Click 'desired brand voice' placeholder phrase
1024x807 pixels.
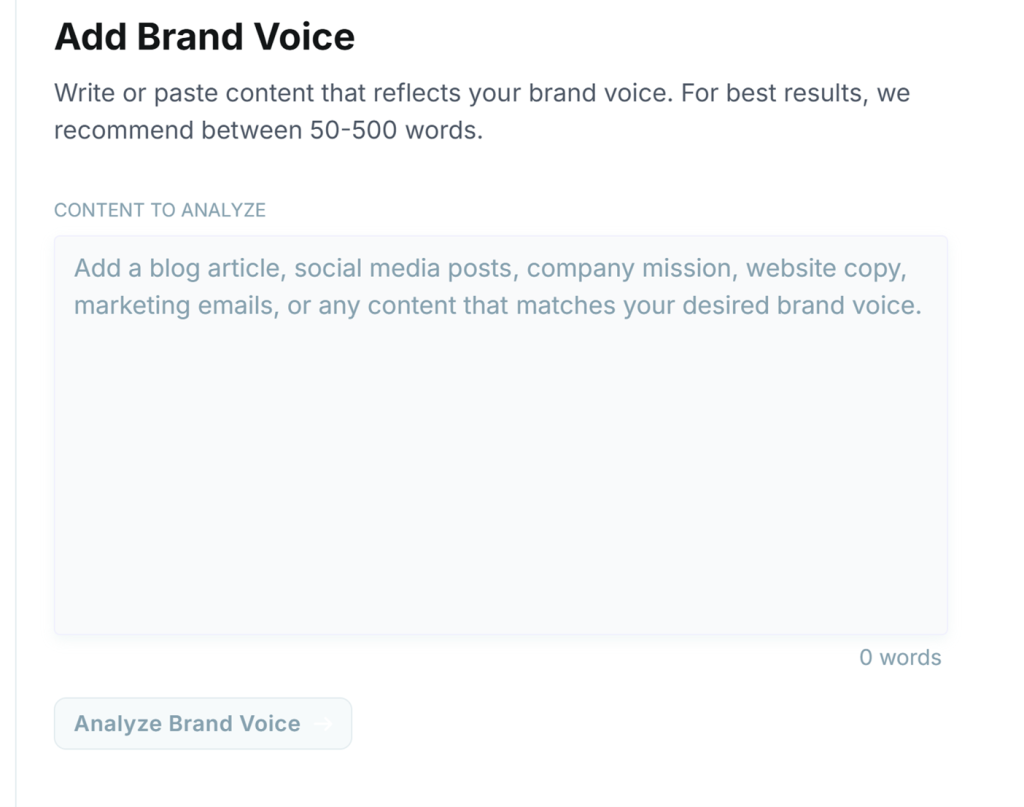[x=800, y=305]
